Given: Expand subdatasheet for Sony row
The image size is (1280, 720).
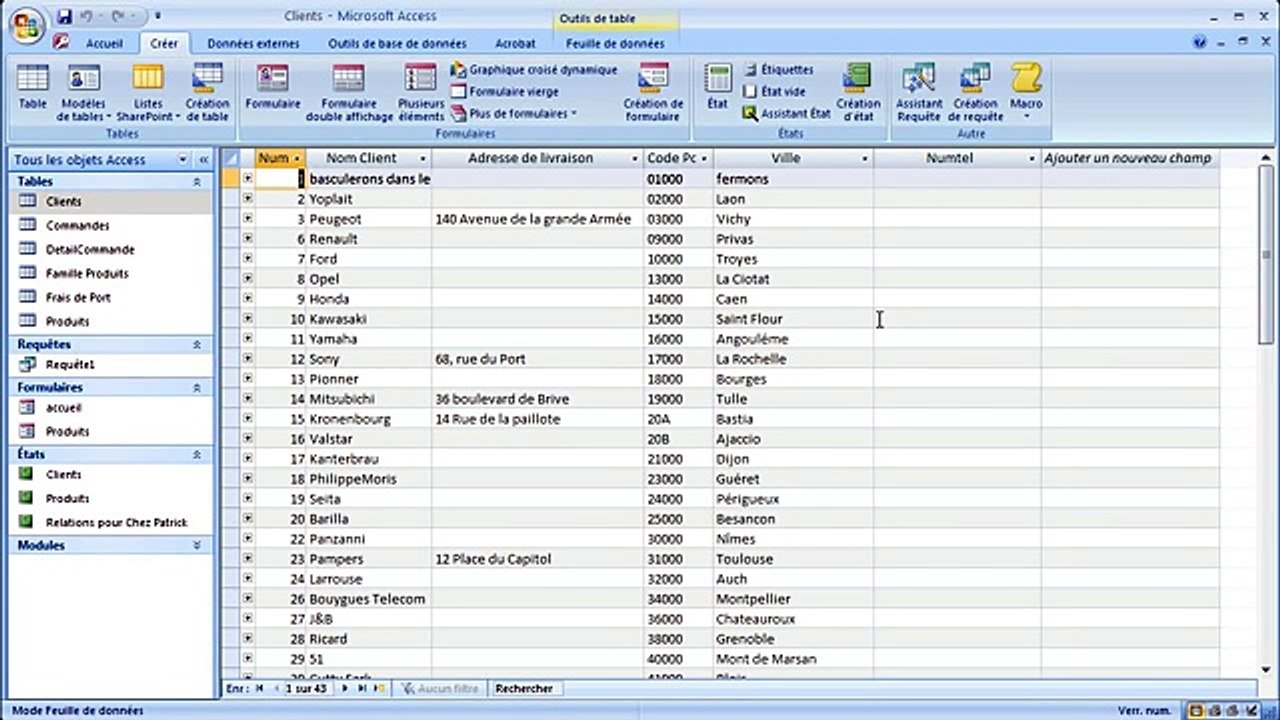Looking at the screenshot, I should point(247,358).
